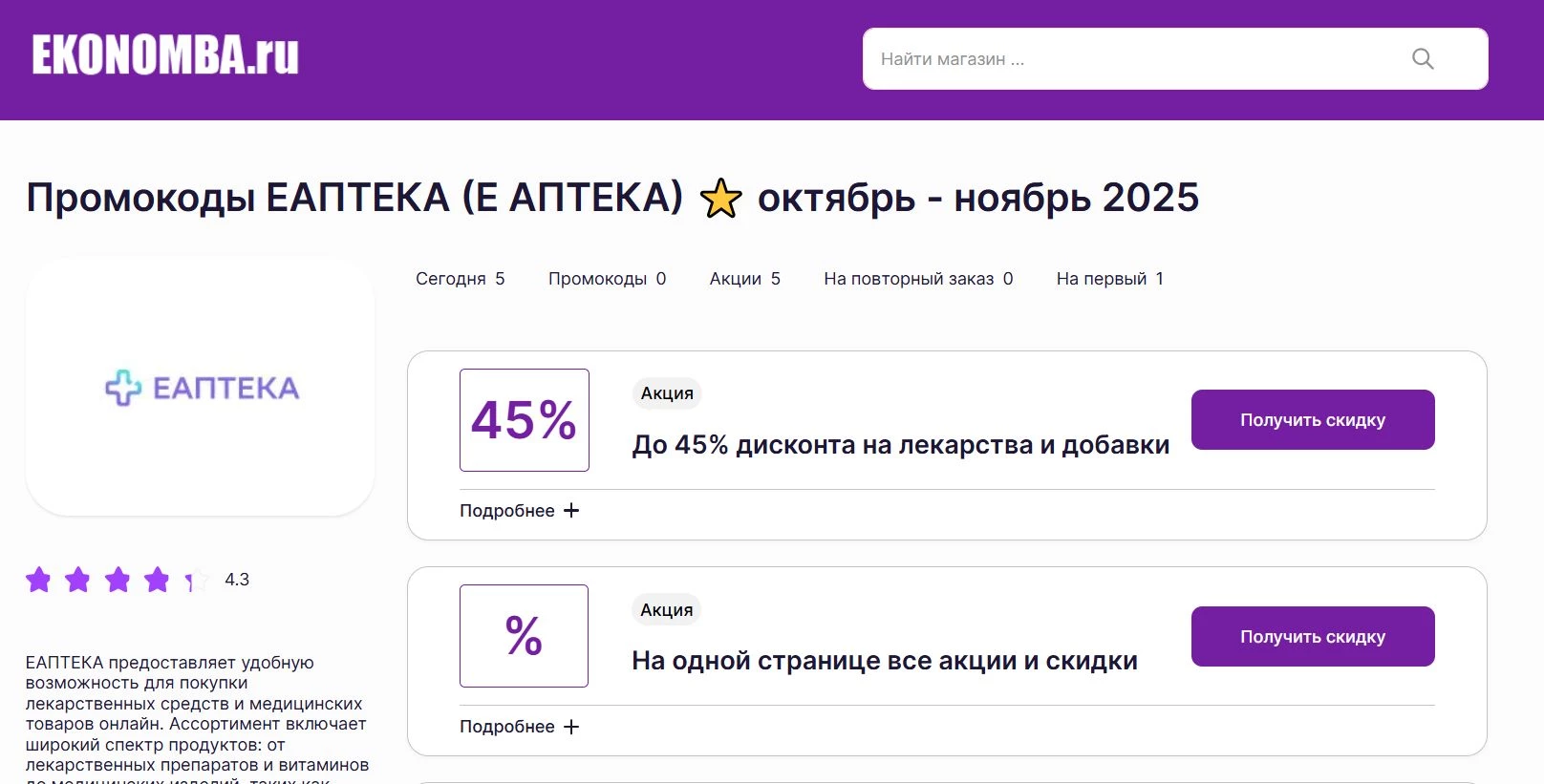Click the EKONOMBA.ru site logo
Viewport: 1544px width, 784px height.
tap(165, 55)
